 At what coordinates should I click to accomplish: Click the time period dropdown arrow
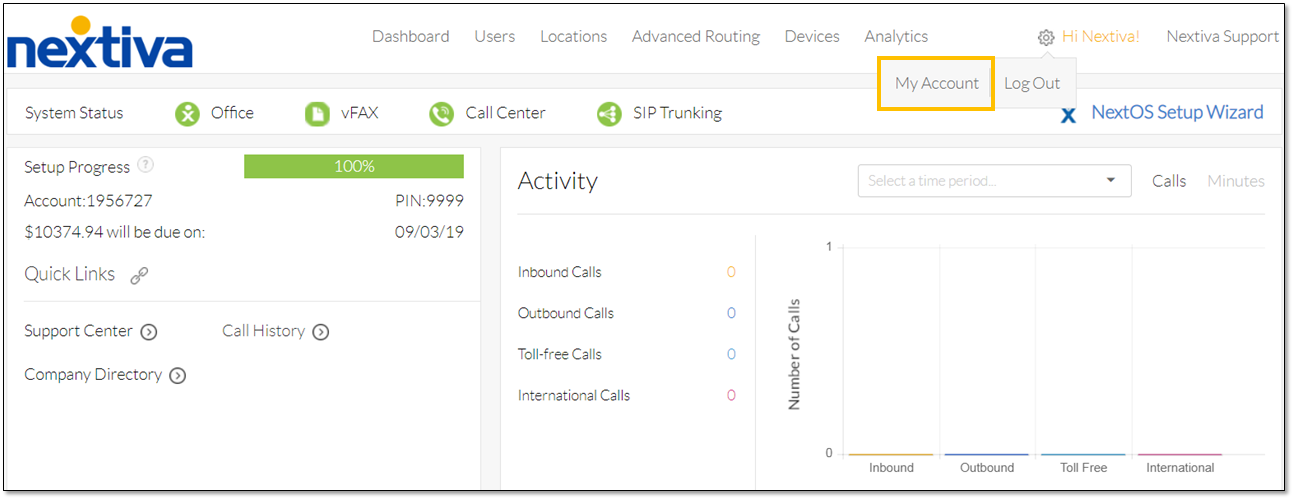click(1111, 181)
